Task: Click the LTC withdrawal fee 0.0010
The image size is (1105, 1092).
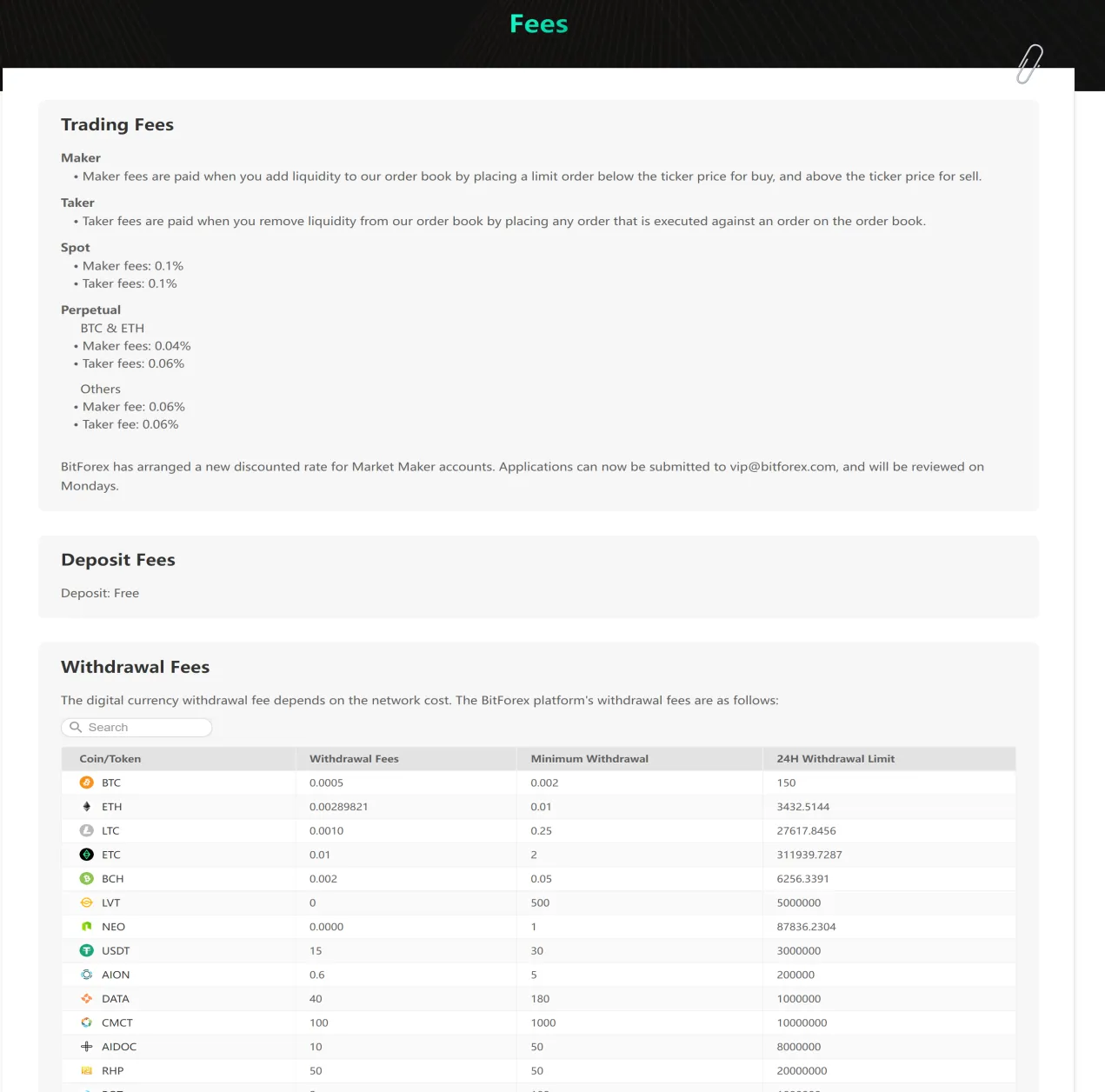Action: (x=327, y=830)
